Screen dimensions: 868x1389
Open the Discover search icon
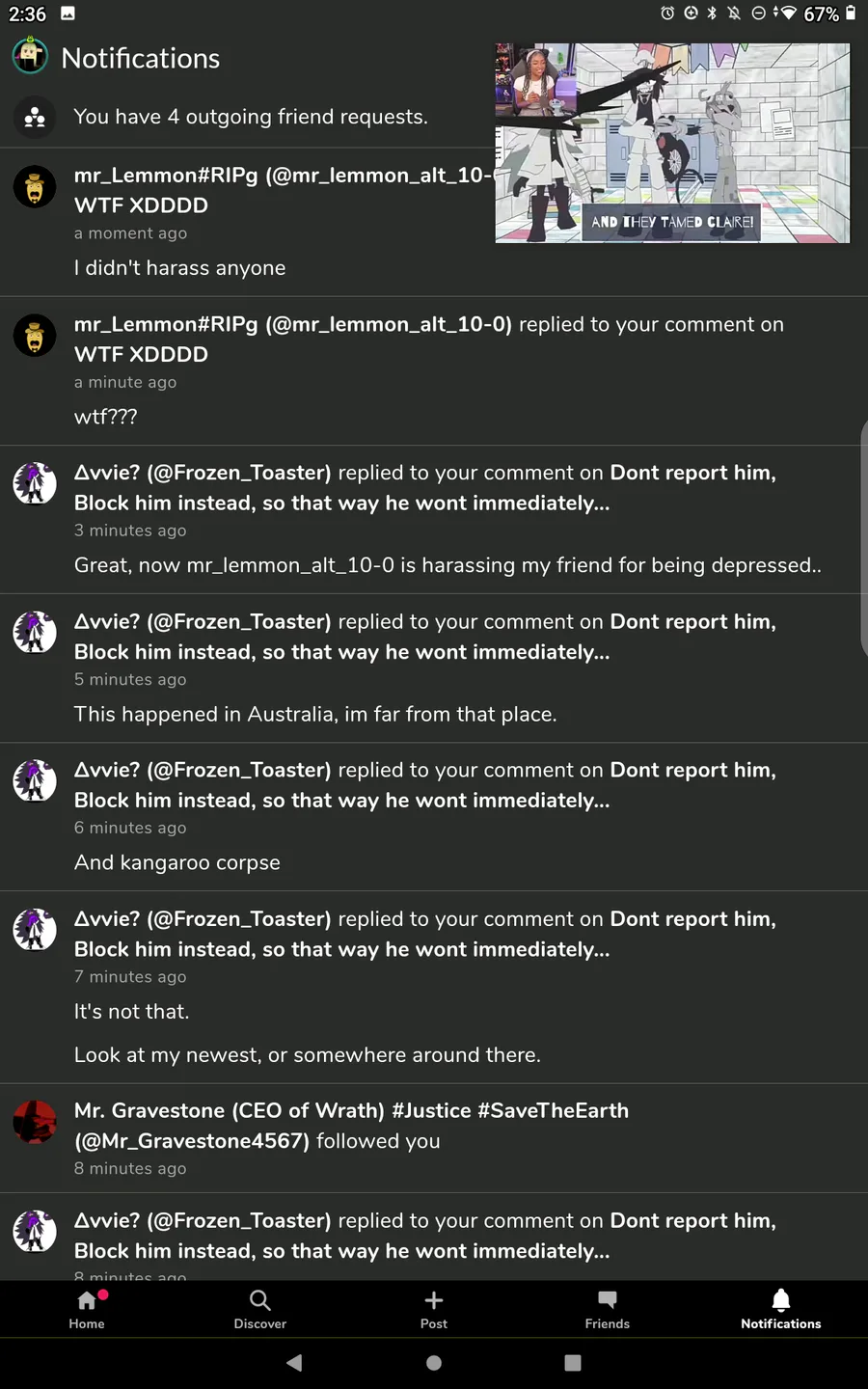260,1300
